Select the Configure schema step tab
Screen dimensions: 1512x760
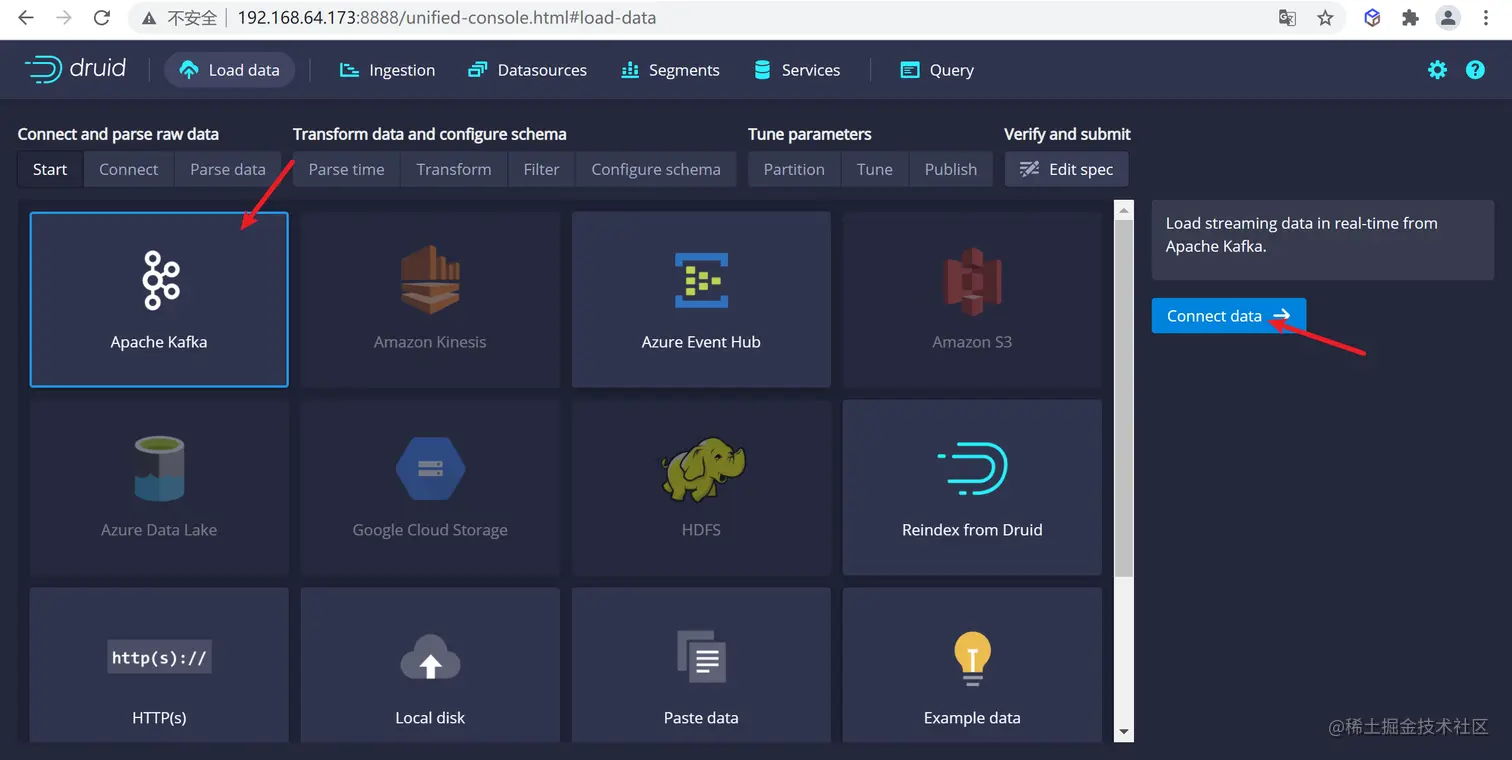pos(656,169)
